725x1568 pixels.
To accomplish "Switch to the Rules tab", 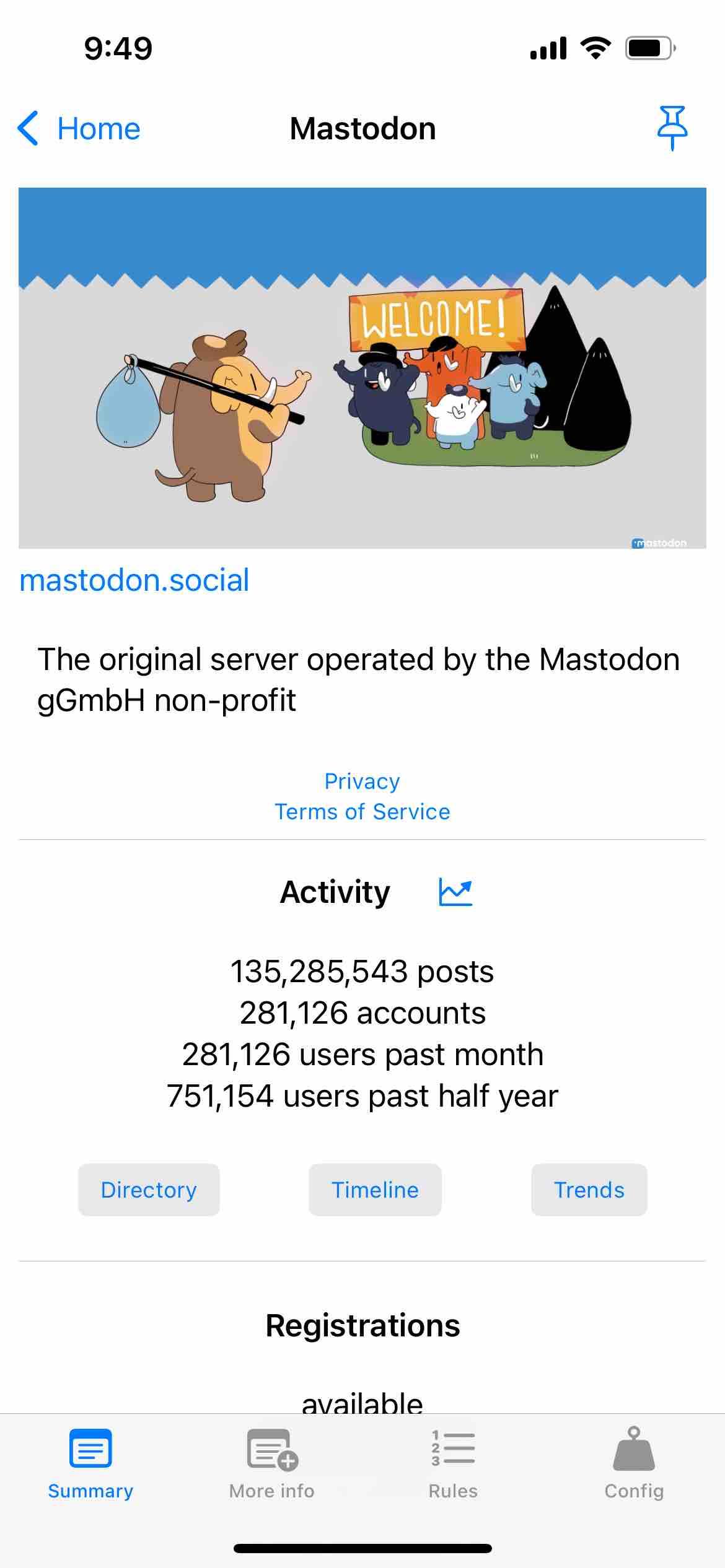I will (x=453, y=1490).
